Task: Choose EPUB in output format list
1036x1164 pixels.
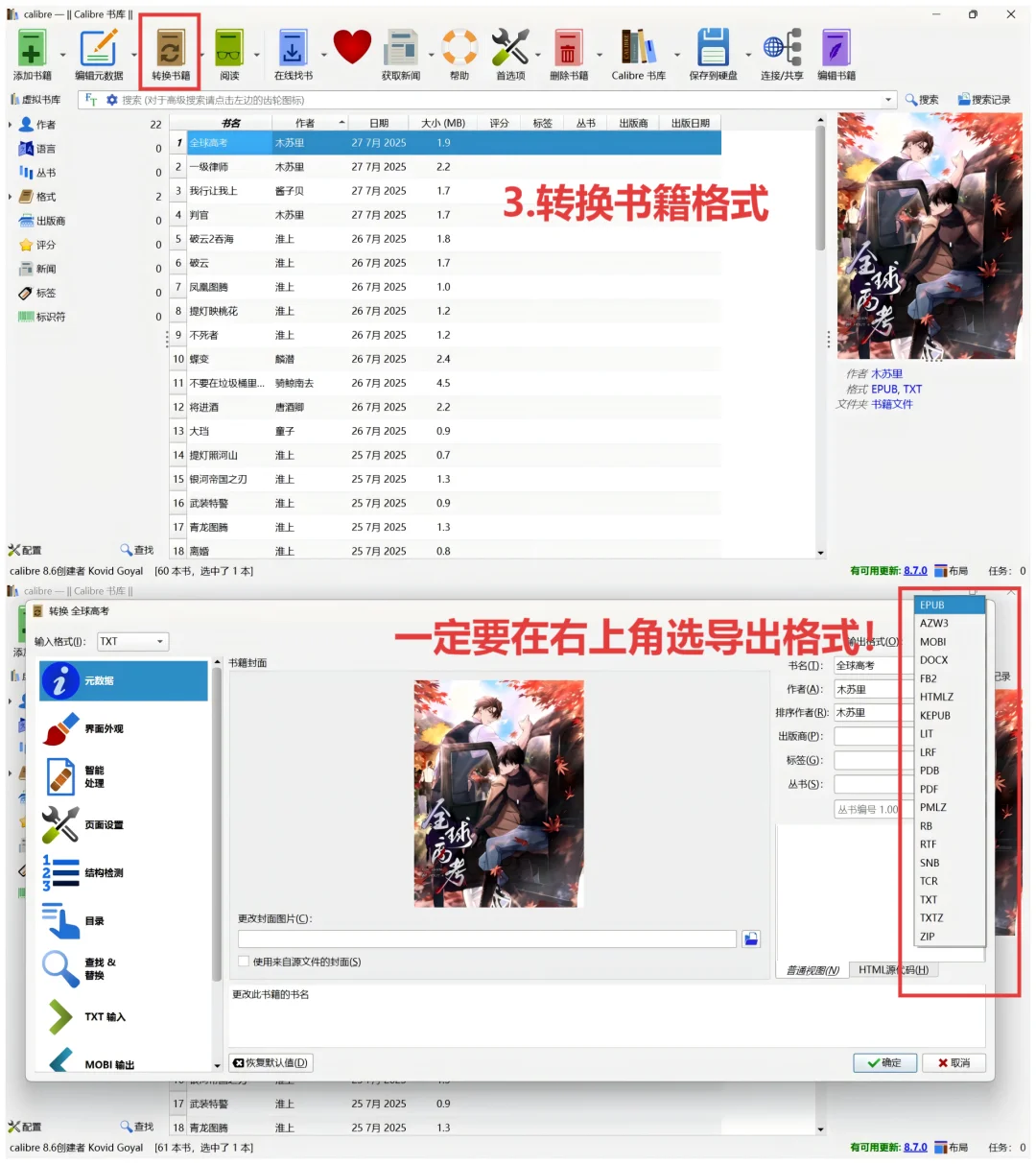Action: [950, 605]
